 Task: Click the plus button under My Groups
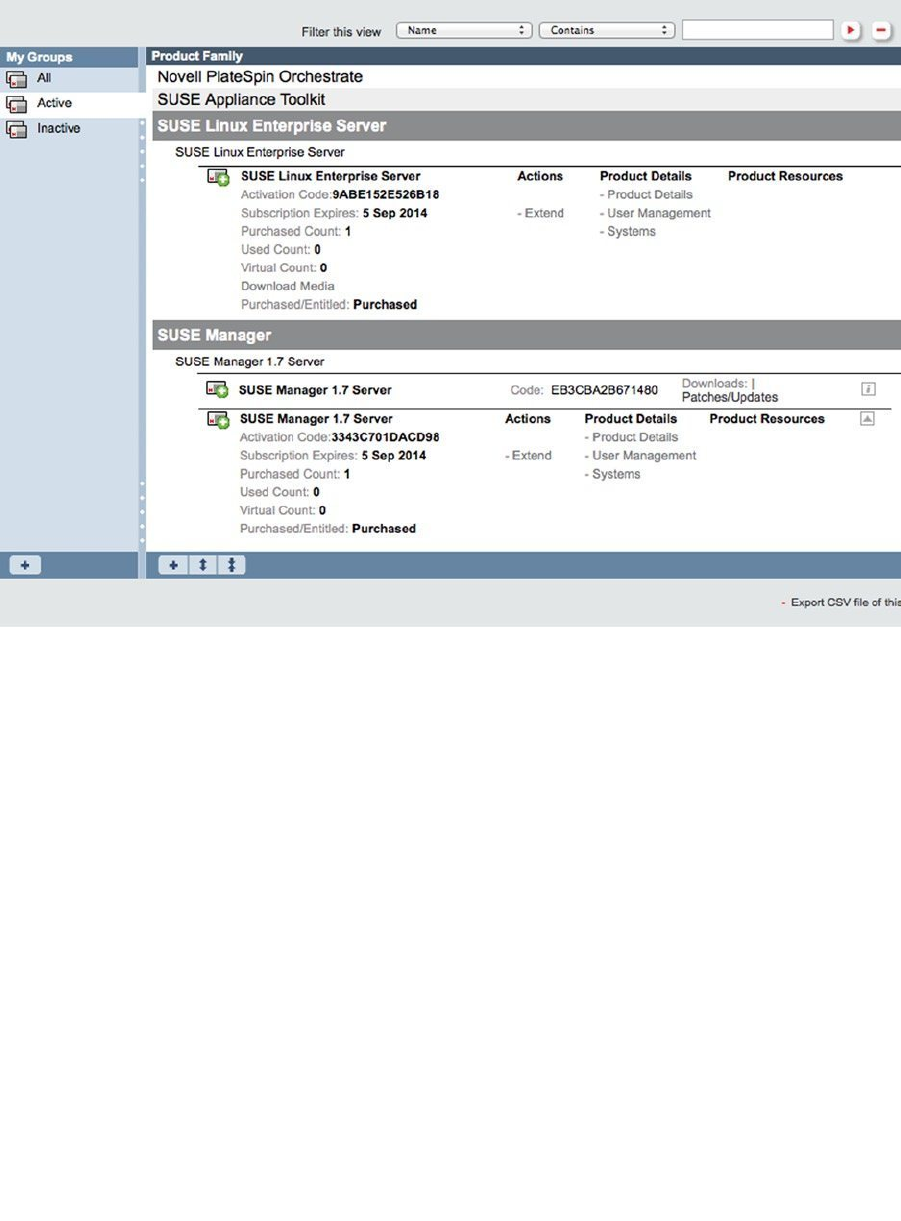click(25, 565)
